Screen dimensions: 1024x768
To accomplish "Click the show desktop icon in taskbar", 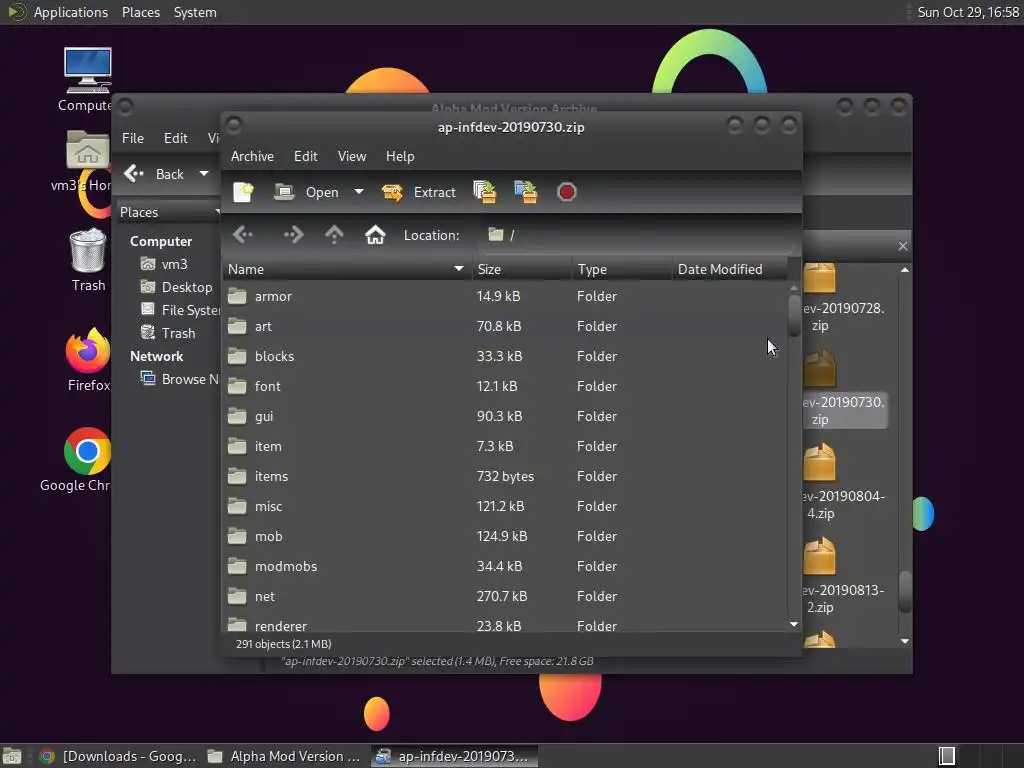I will click(x=12, y=756).
